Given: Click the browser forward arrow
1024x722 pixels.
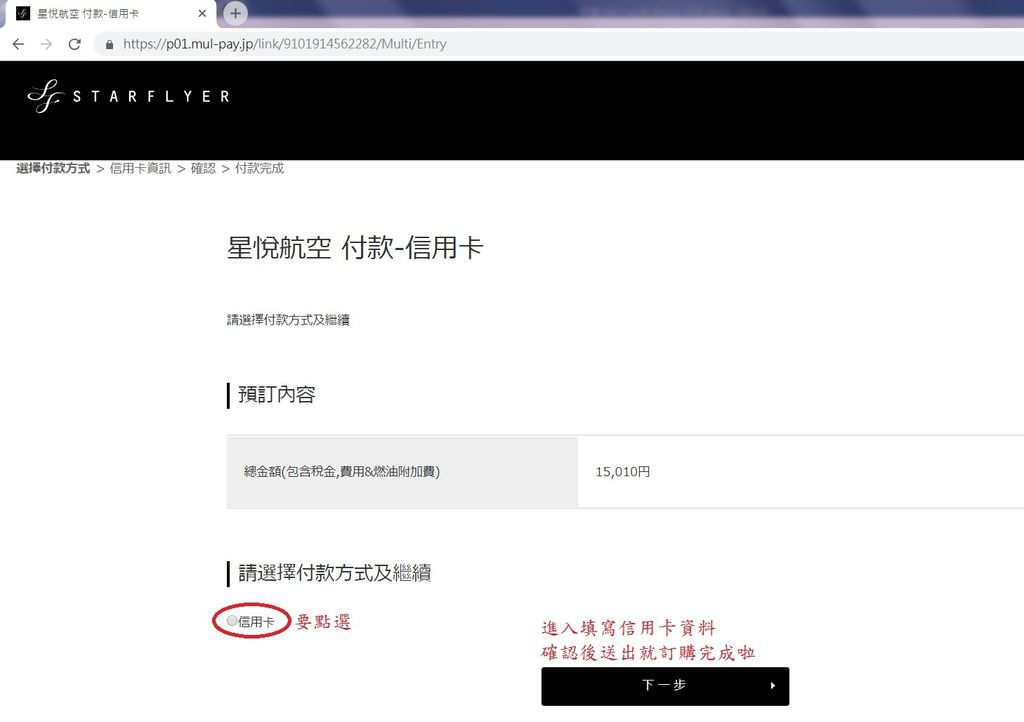Looking at the screenshot, I should (46, 44).
